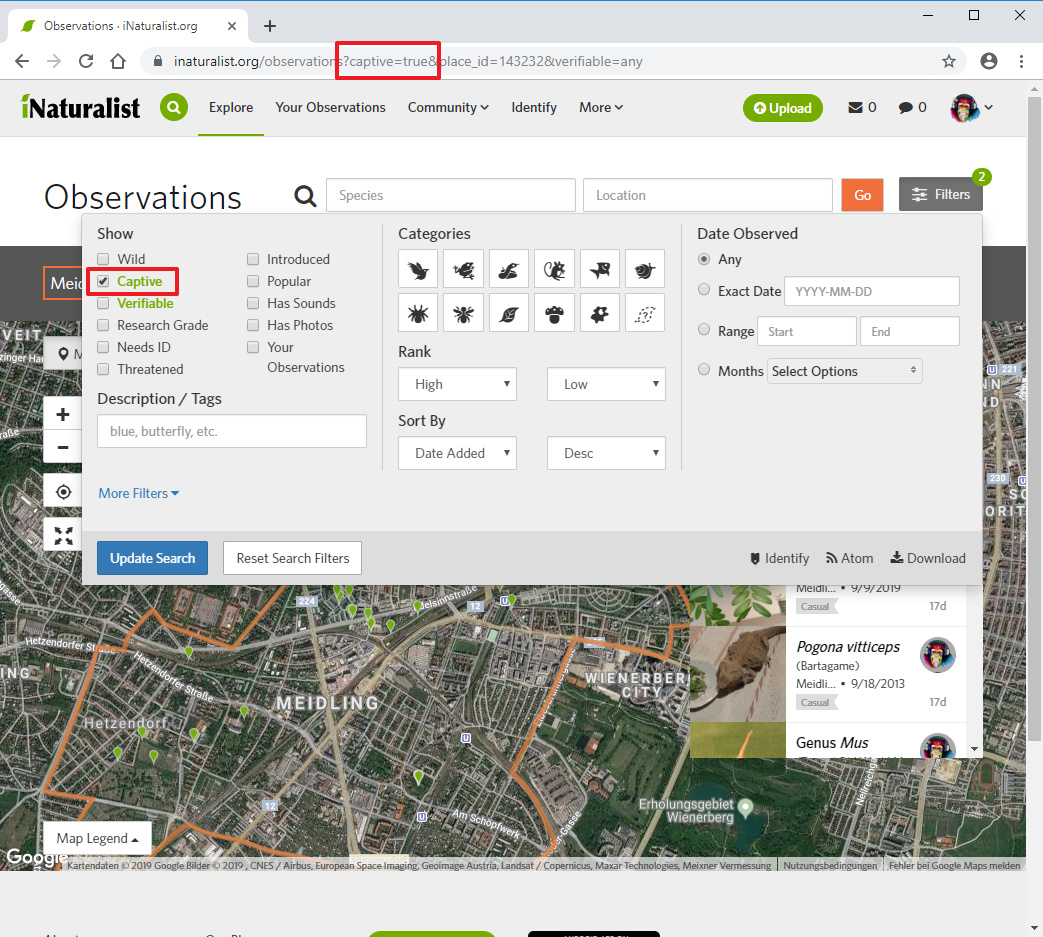Viewport: 1043px width, 937px height.
Task: Check the Has Photos checkbox
Action: click(x=253, y=325)
